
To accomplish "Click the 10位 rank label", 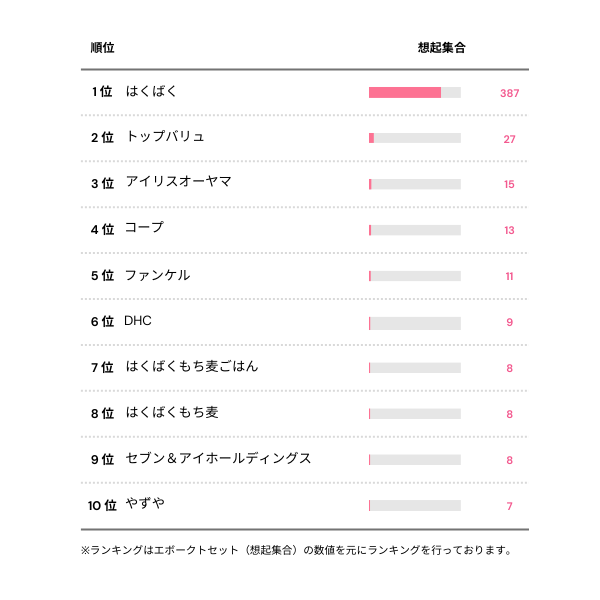I will tap(102, 505).
